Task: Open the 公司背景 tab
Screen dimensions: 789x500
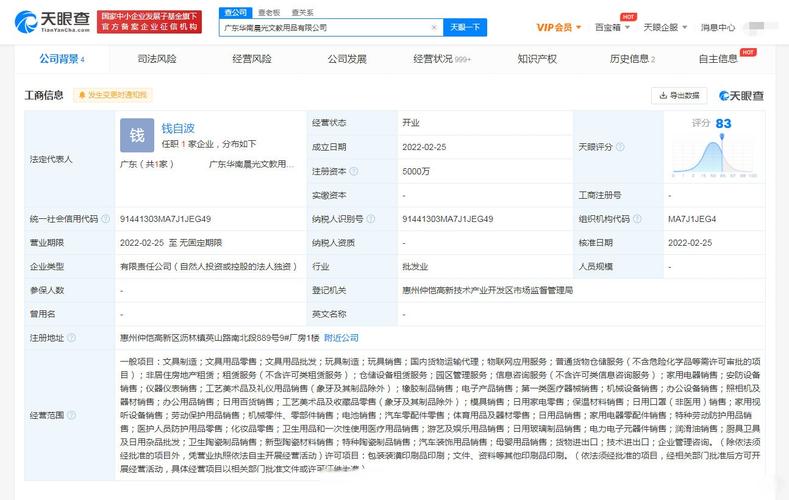Action: click(x=61, y=59)
